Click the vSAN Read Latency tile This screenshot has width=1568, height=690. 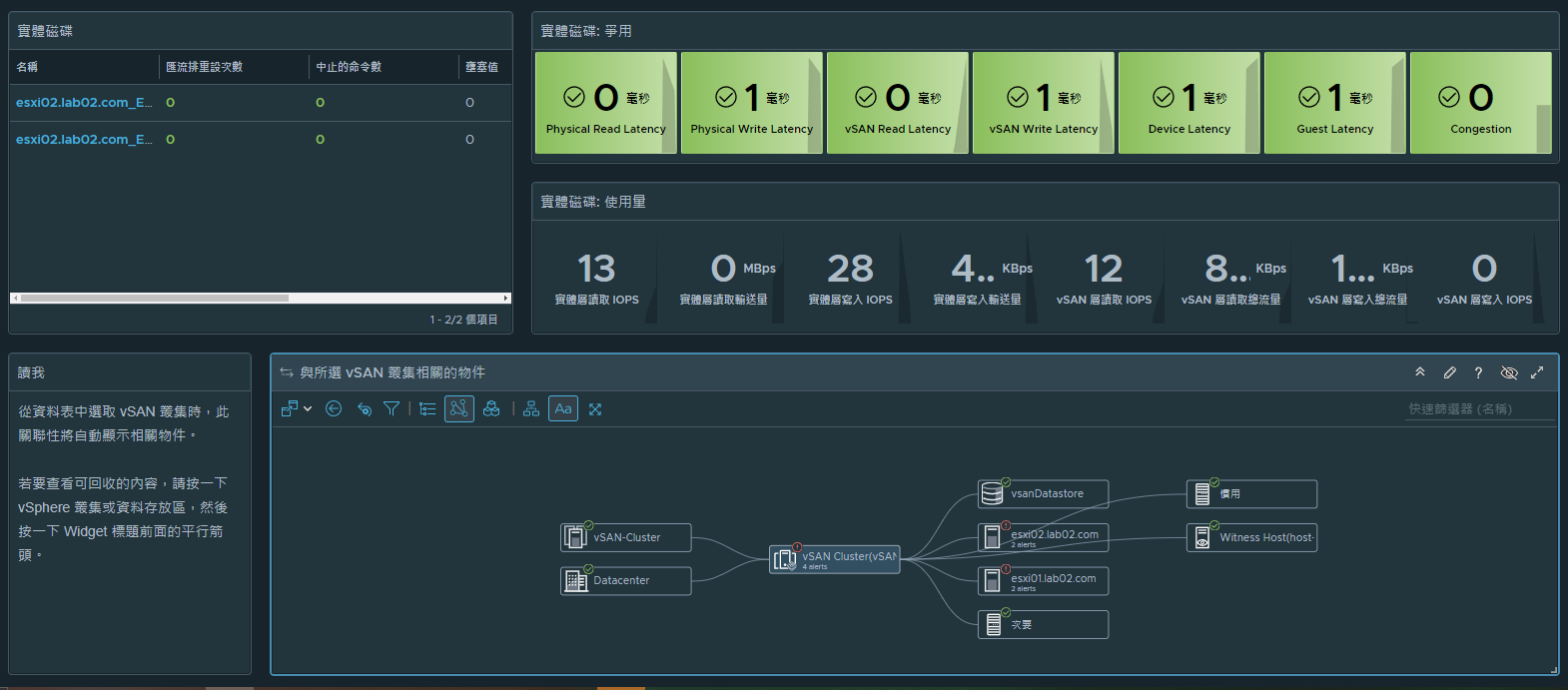tap(898, 103)
